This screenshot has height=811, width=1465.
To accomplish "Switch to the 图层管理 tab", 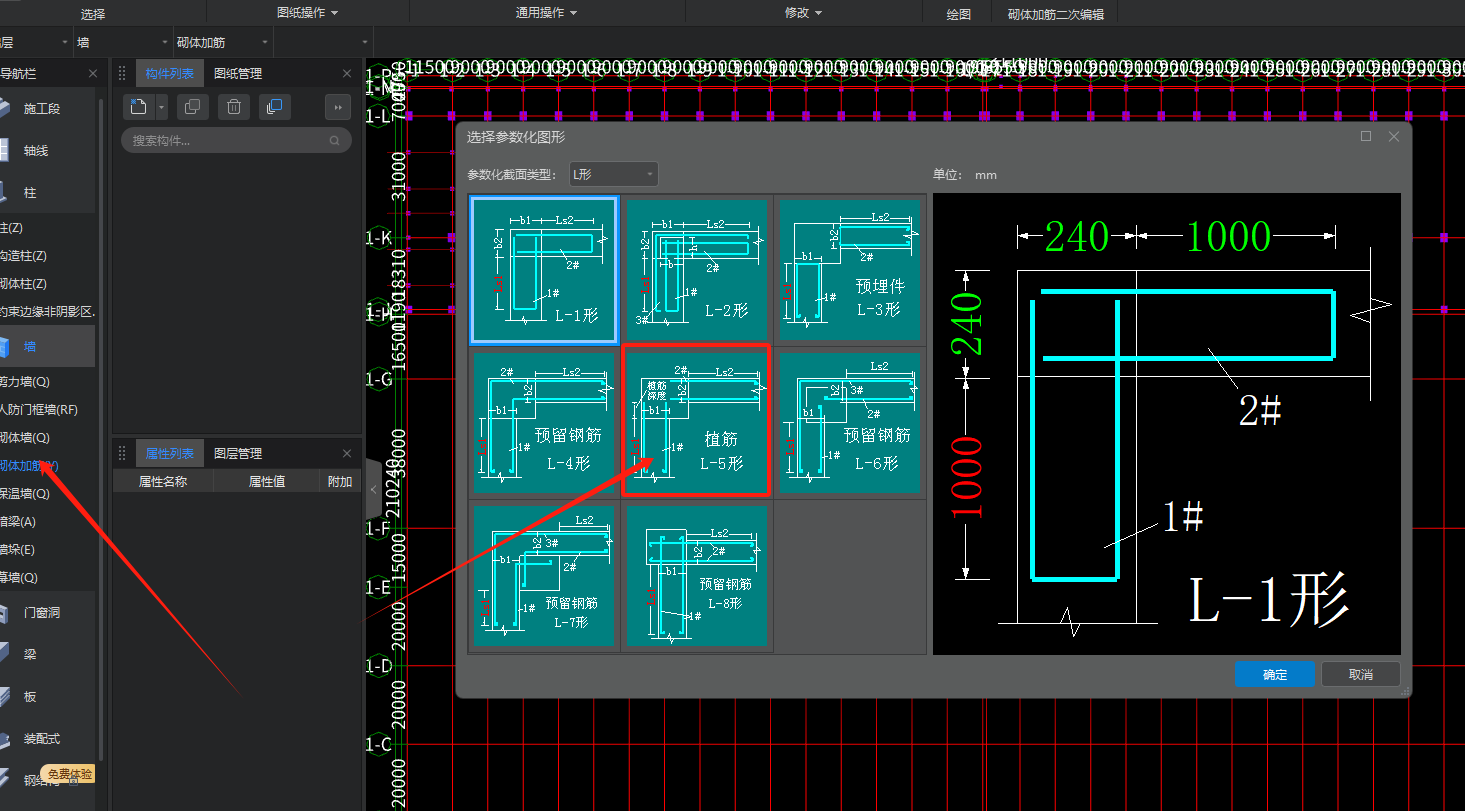I will (238, 453).
